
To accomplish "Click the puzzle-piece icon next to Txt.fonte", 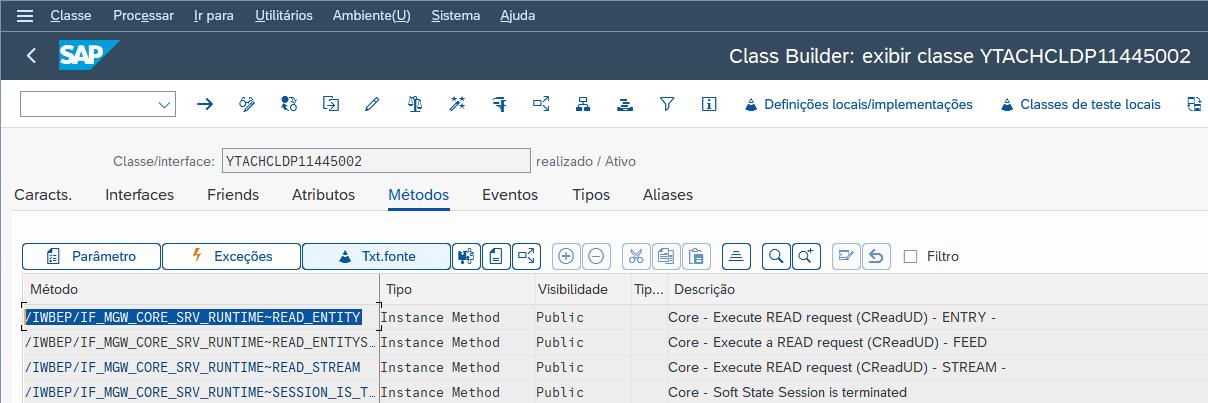I will 465,257.
